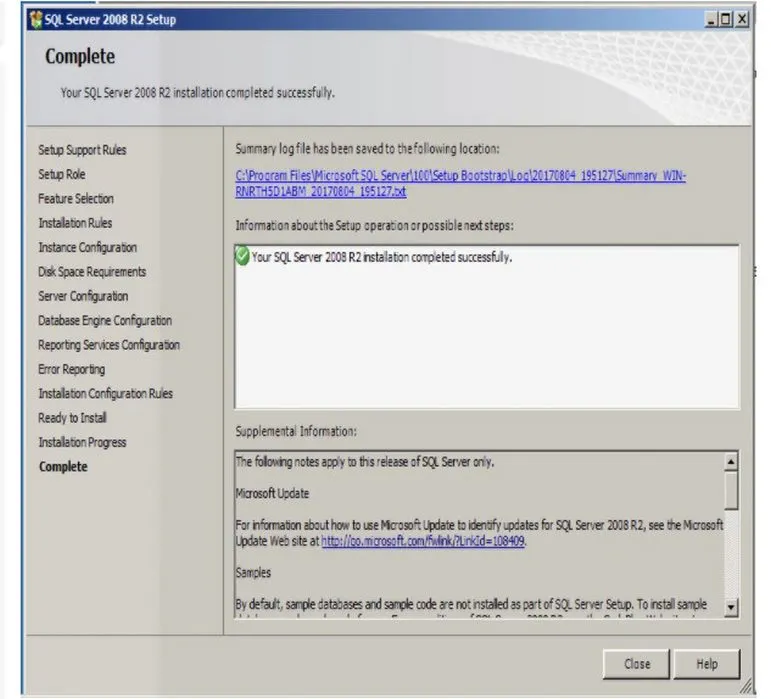Viewport: 771px width, 699px height.
Task: Select the Disk Space Requirements step
Action: coord(92,272)
